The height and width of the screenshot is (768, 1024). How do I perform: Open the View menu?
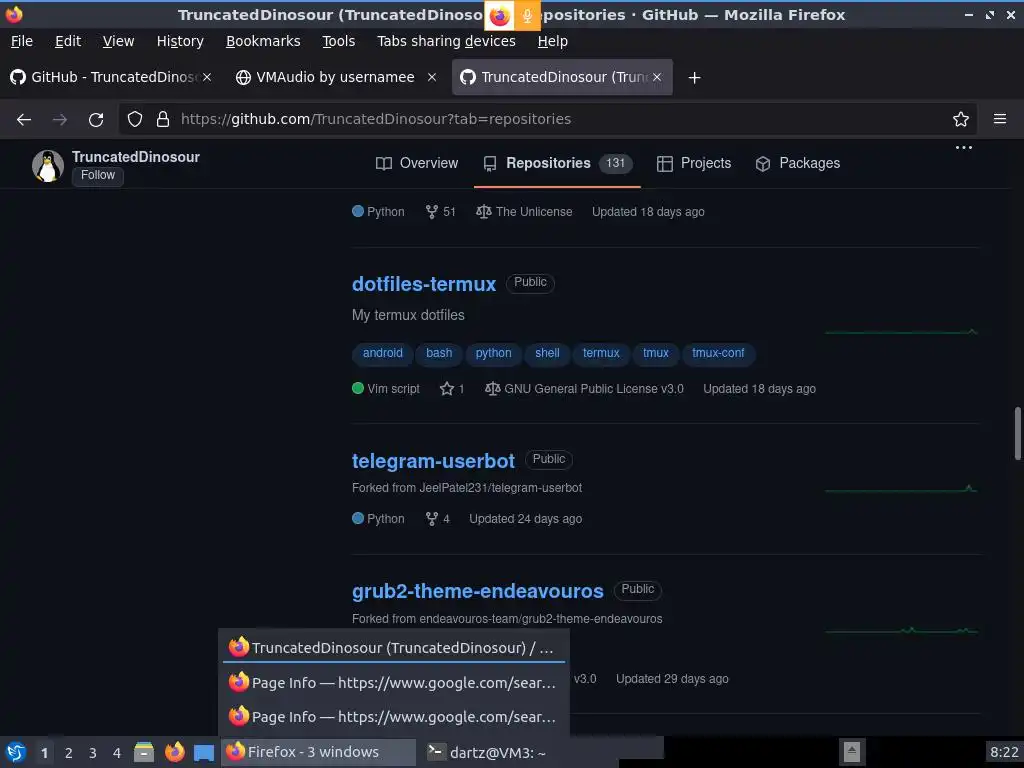click(118, 41)
